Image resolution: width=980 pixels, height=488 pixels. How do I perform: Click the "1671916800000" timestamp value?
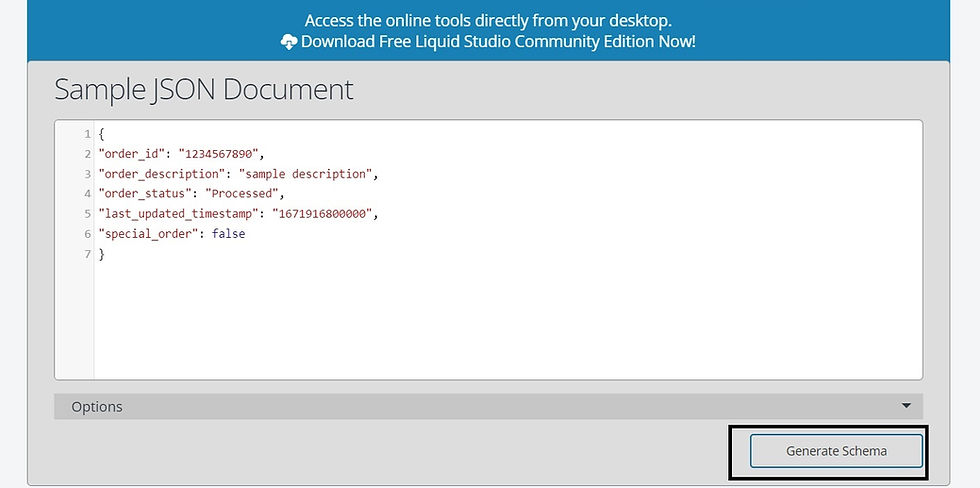click(322, 214)
